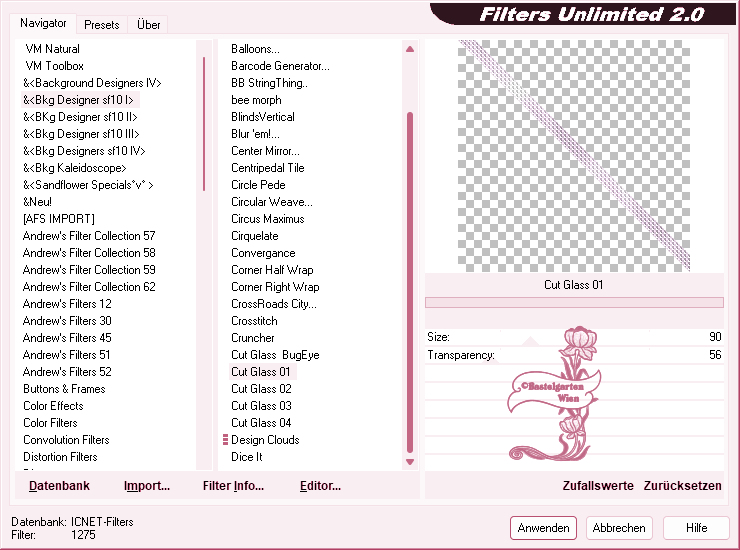Click the Transparency slider row
Screen dimensions: 740x550
coord(574,355)
